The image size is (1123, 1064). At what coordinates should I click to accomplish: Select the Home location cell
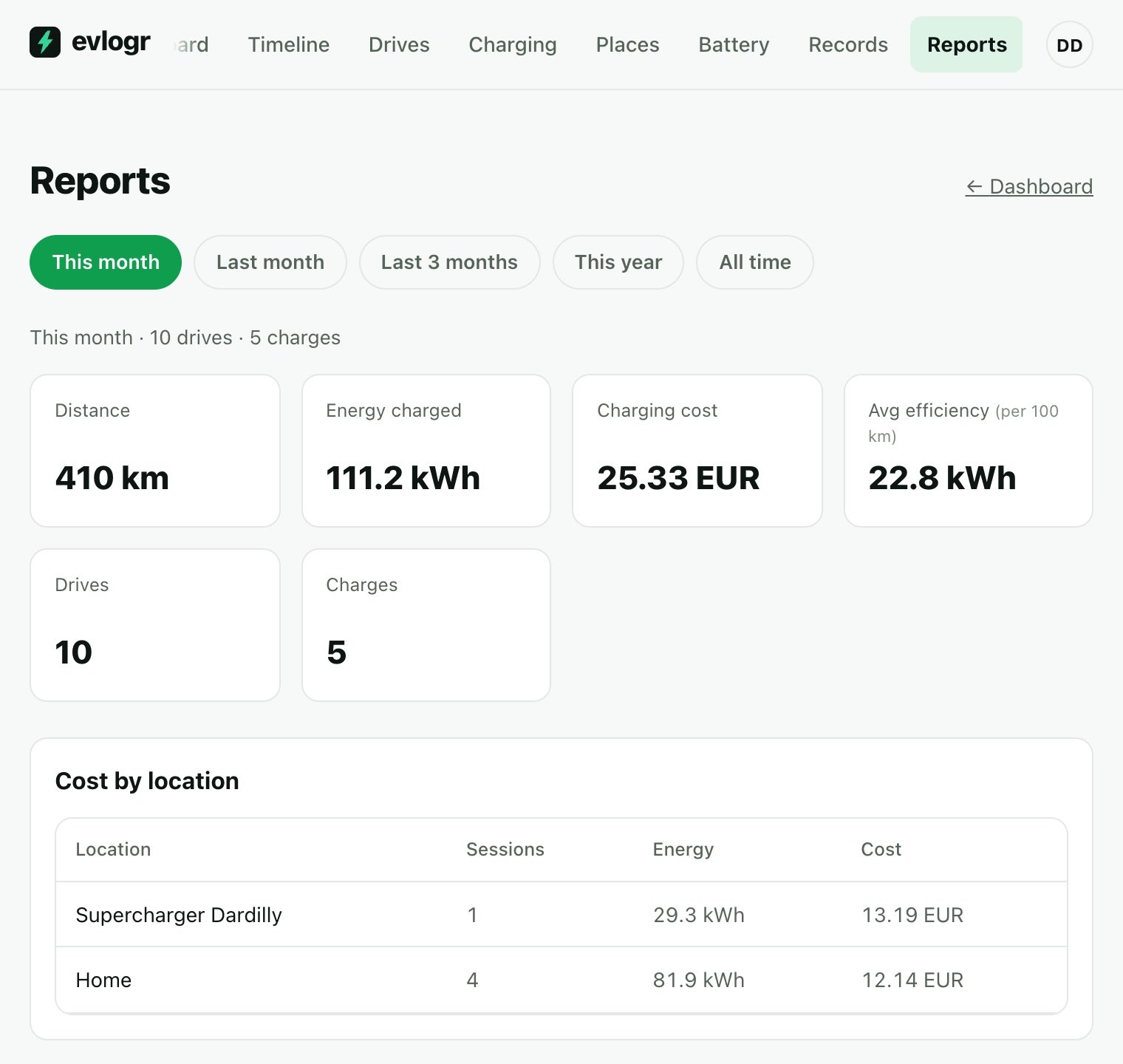(103, 980)
